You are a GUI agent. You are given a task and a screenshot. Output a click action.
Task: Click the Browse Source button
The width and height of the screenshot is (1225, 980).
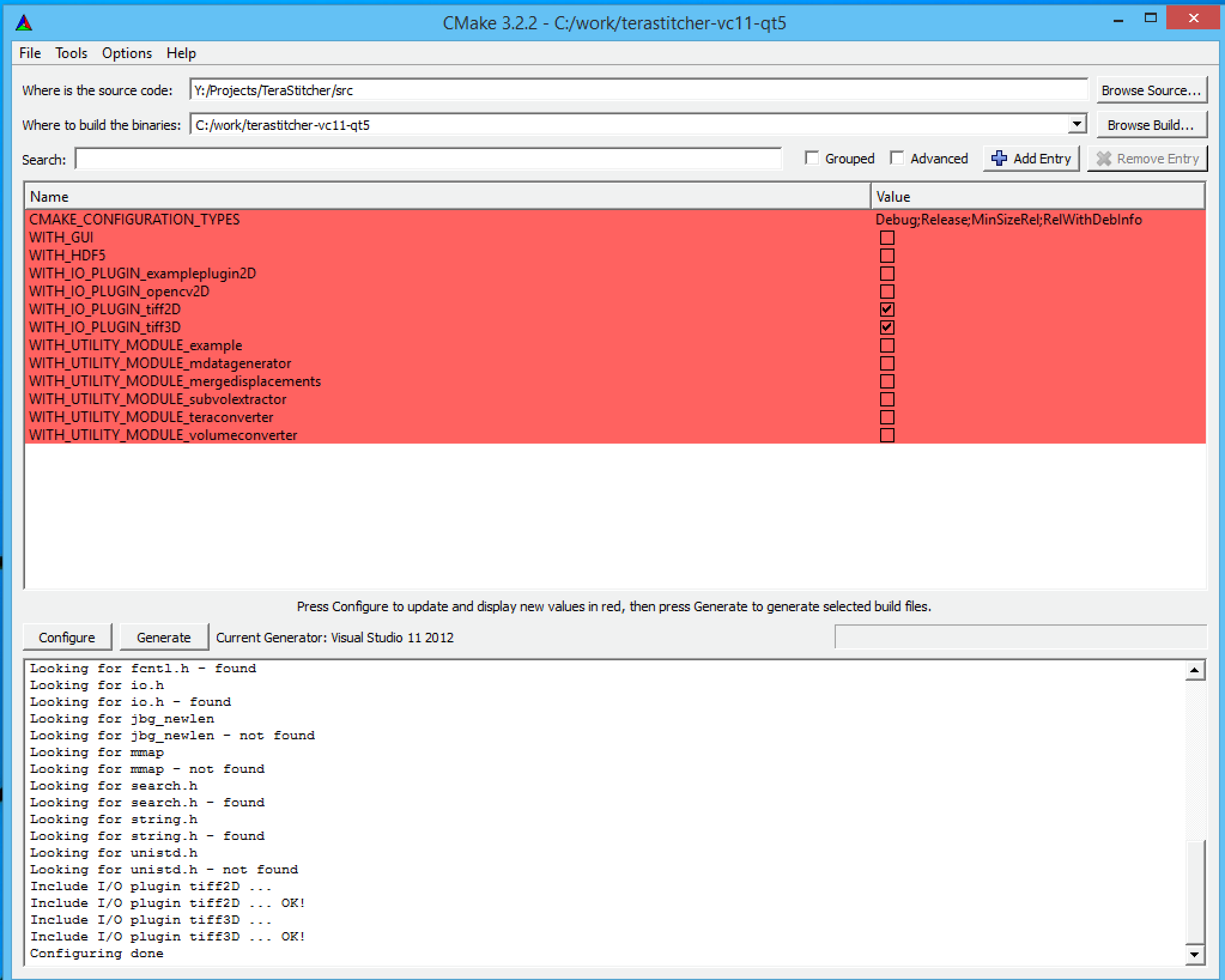(1151, 90)
